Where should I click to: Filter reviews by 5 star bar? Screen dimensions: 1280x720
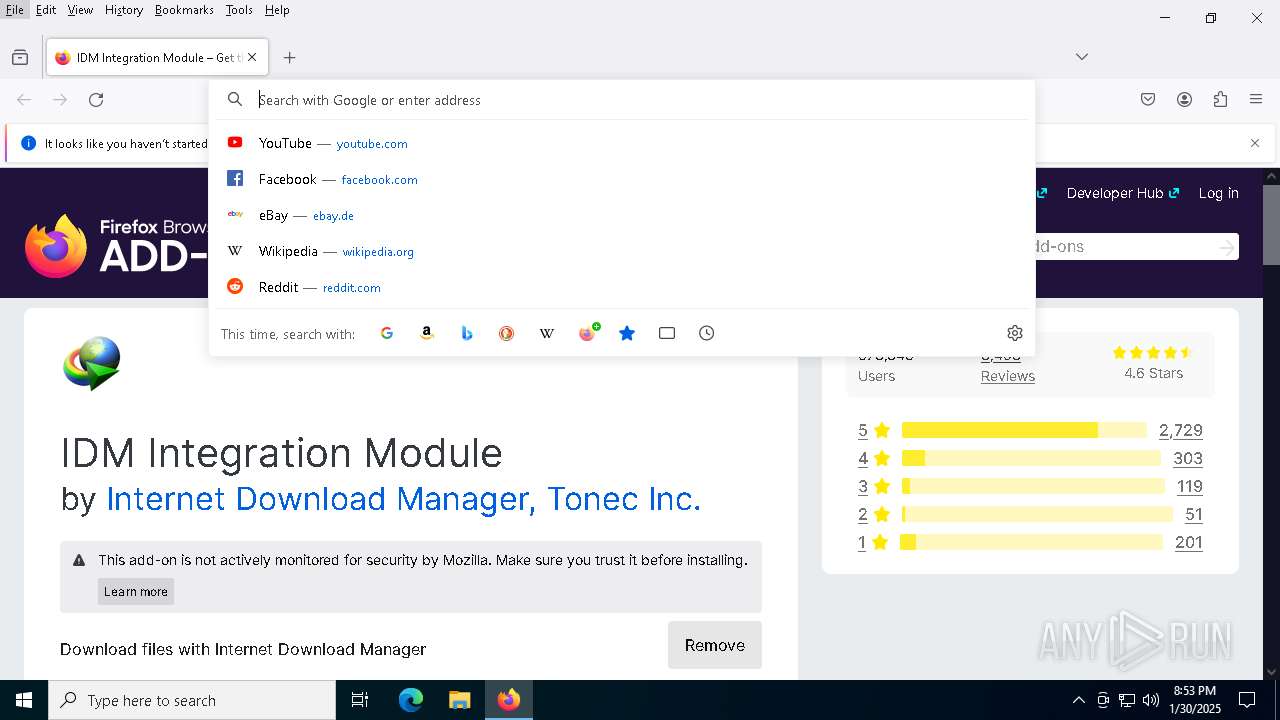[1024, 430]
